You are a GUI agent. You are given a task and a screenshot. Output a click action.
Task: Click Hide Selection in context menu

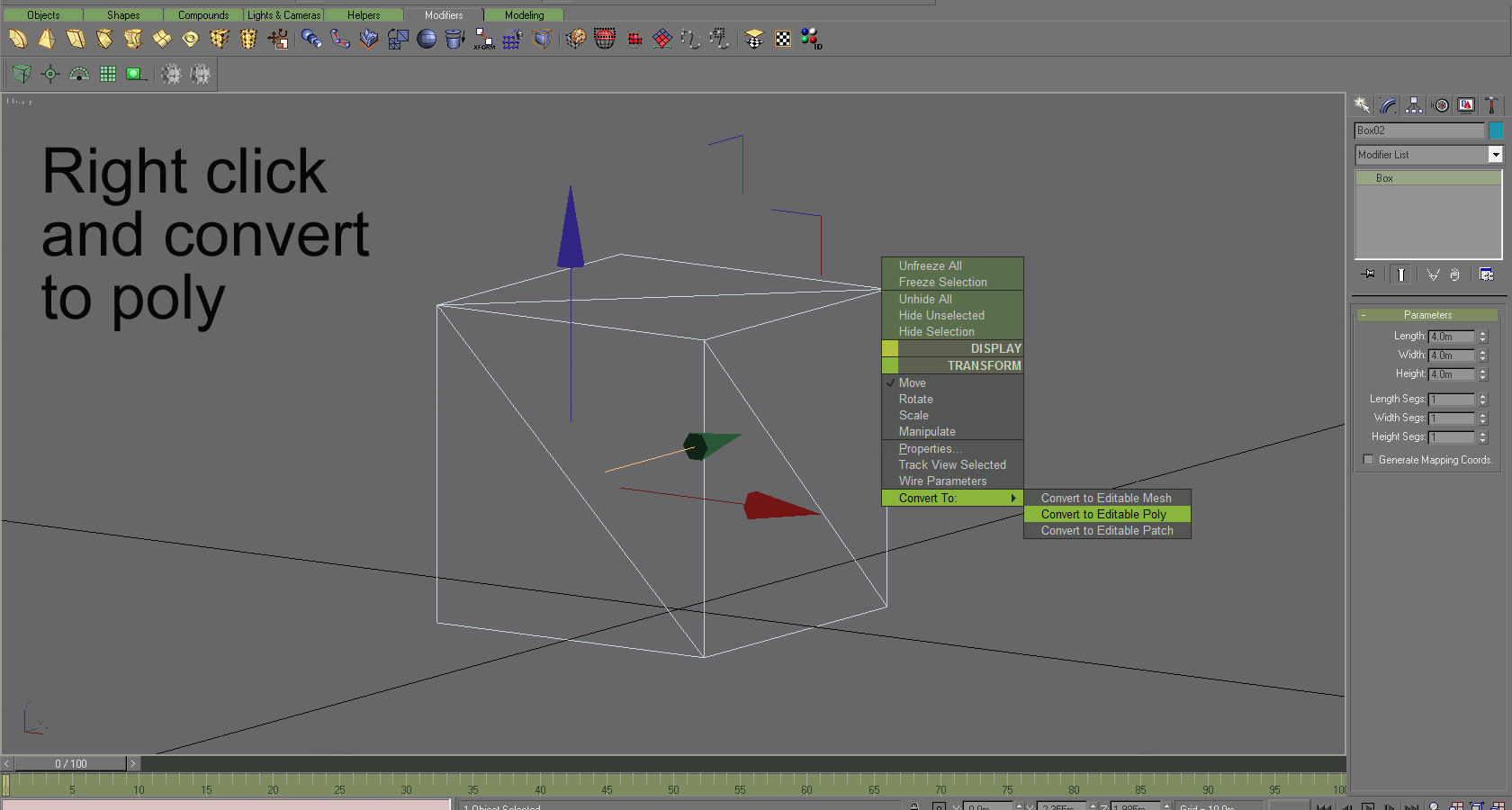pyautogui.click(x=936, y=331)
